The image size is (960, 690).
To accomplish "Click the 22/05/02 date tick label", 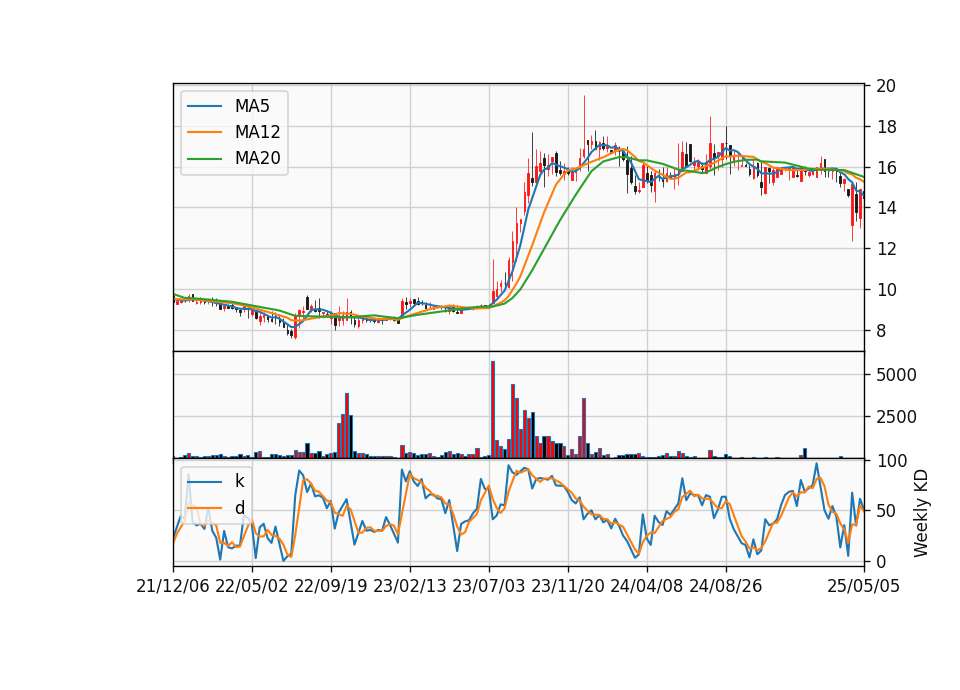I will pyautogui.click(x=252, y=586).
